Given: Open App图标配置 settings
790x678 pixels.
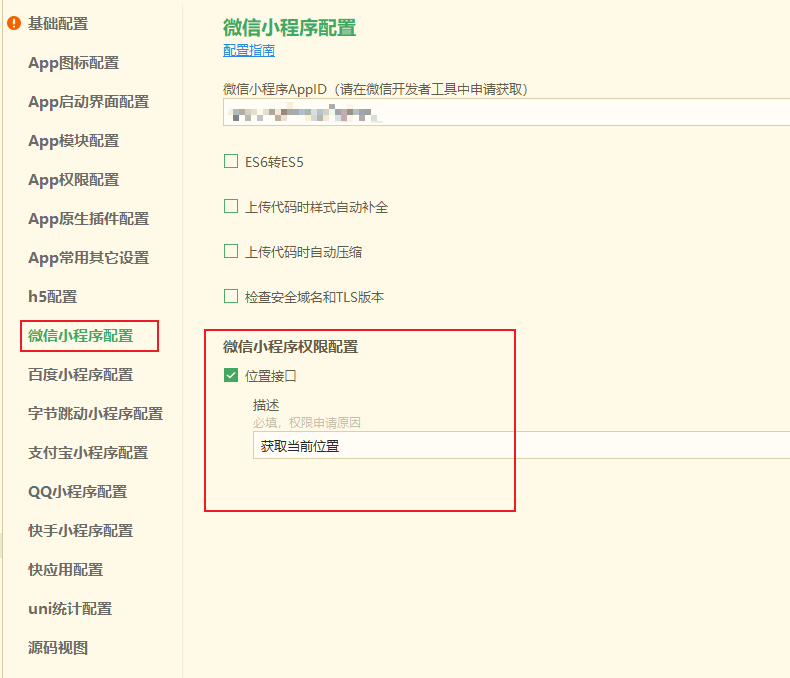Looking at the screenshot, I should coord(74,63).
